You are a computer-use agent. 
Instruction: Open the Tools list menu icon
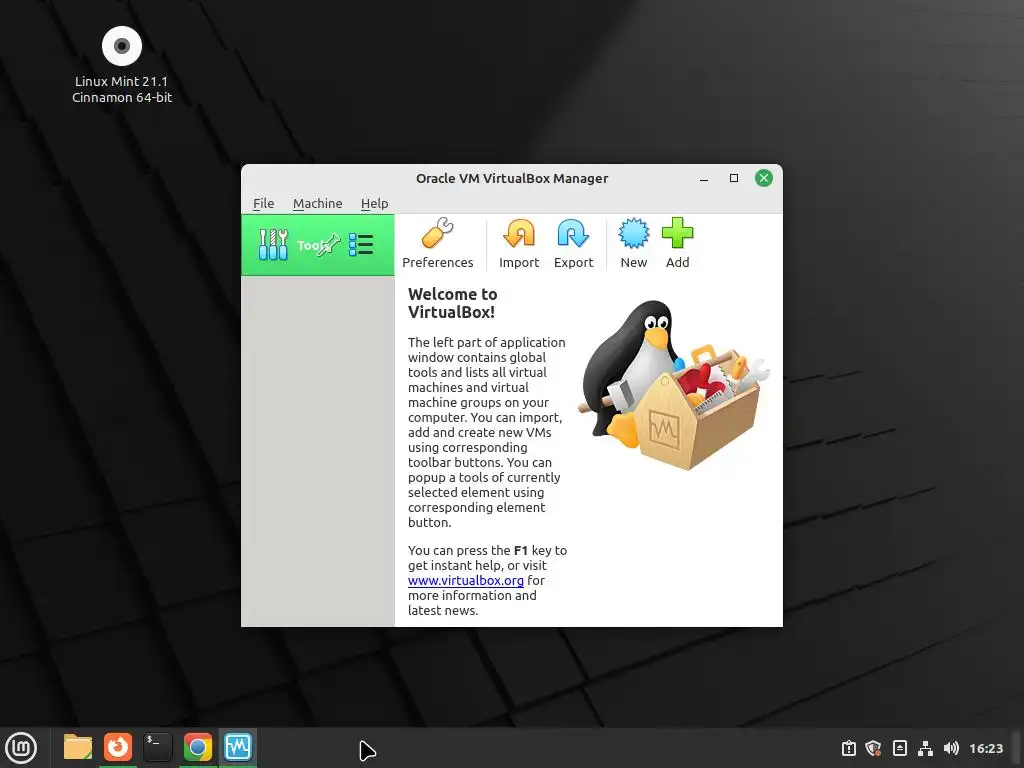[361, 245]
